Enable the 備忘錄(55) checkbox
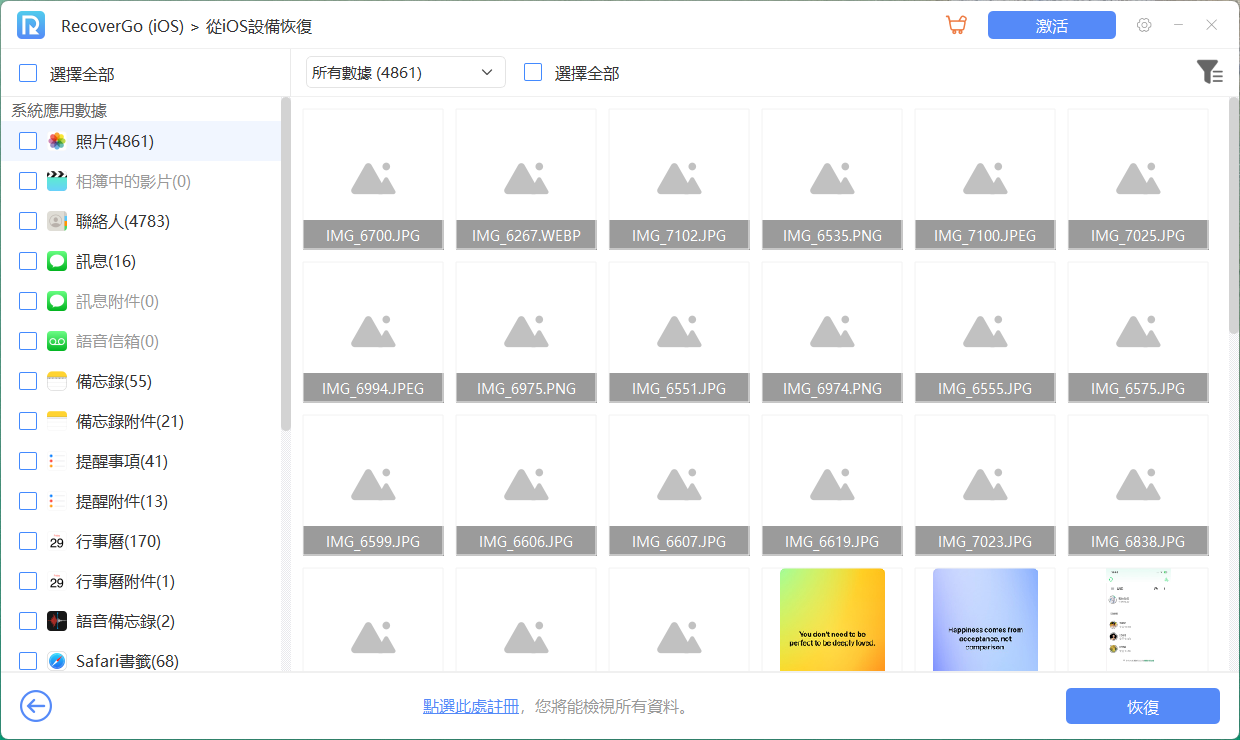The image size is (1240, 740). (x=28, y=382)
